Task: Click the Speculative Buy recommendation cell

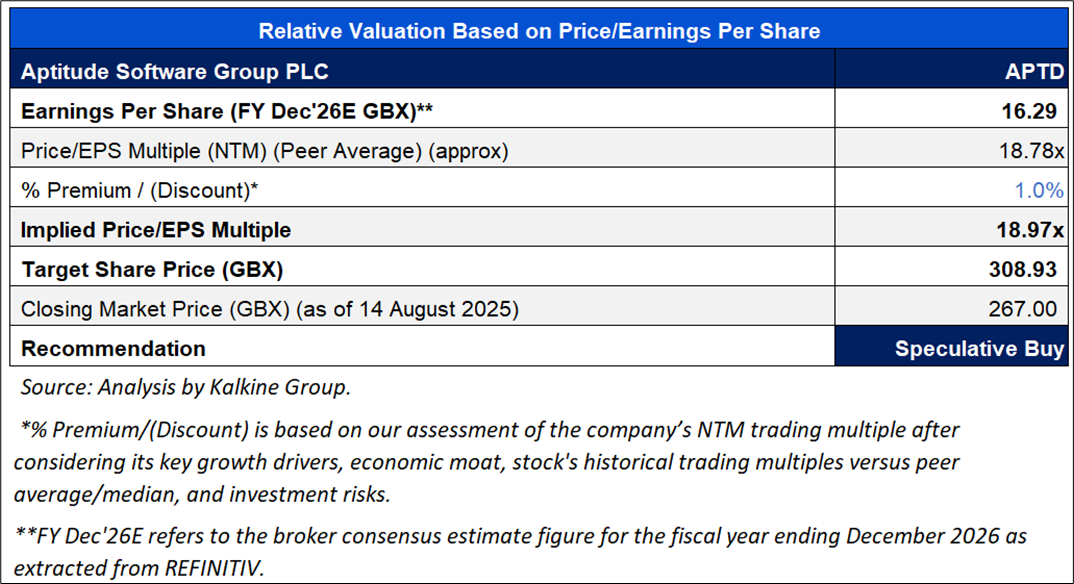Action: (x=979, y=349)
